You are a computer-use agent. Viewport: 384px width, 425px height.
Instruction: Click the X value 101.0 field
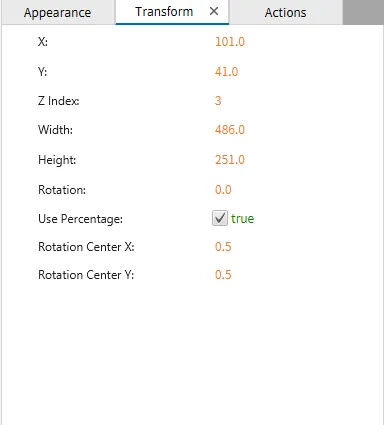230,42
